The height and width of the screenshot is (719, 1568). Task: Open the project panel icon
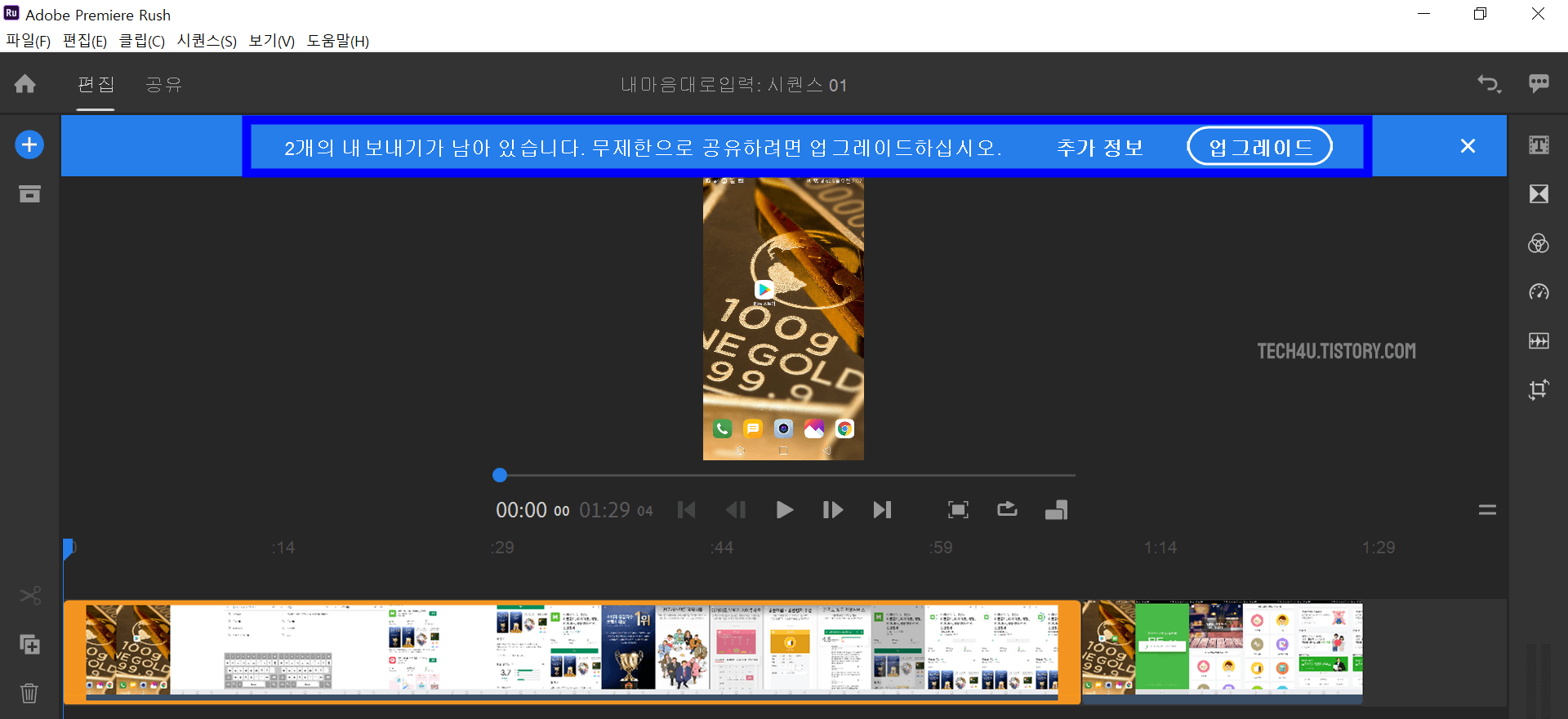click(x=29, y=194)
